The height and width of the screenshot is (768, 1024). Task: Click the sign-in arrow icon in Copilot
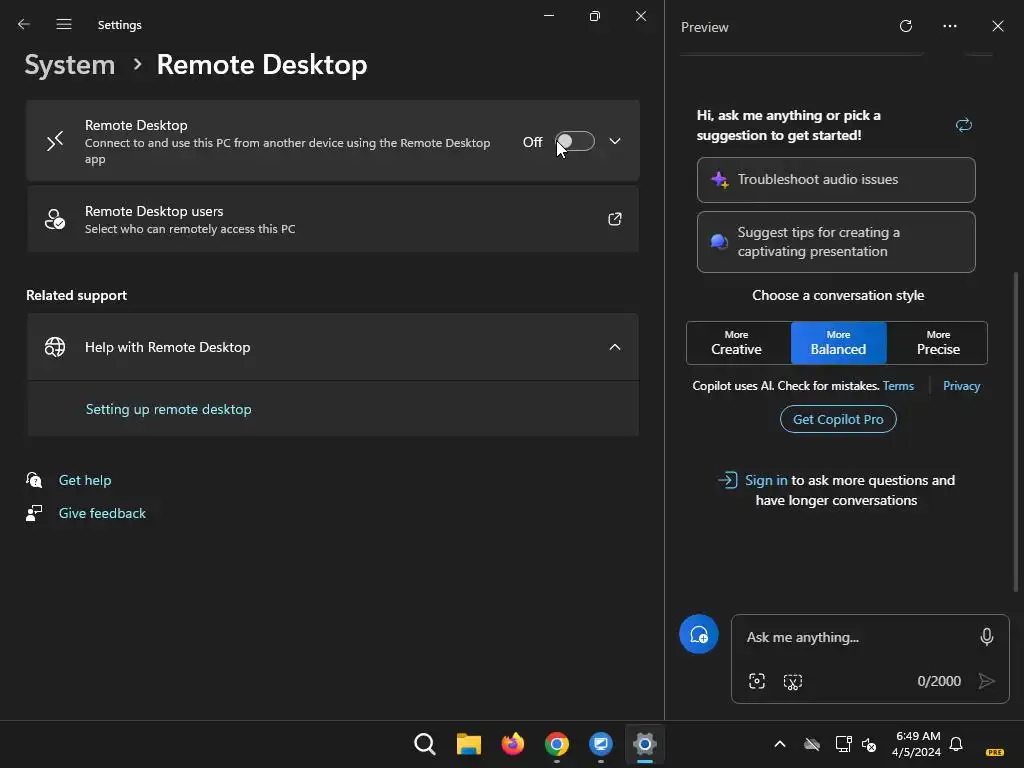(x=728, y=480)
